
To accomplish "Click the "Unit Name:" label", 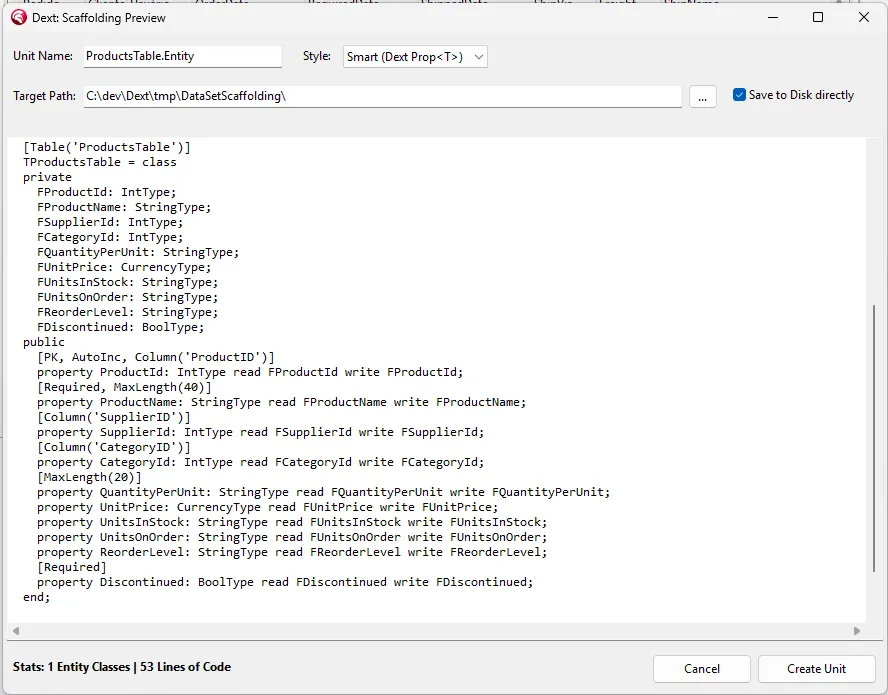I will pos(43,56).
